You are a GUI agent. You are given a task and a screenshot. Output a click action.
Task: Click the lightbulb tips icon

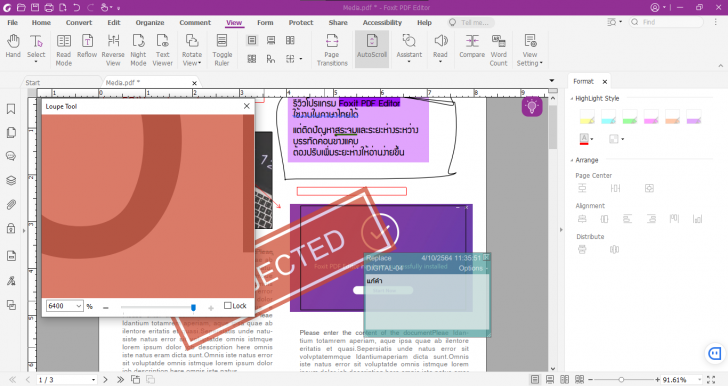[x=532, y=106]
